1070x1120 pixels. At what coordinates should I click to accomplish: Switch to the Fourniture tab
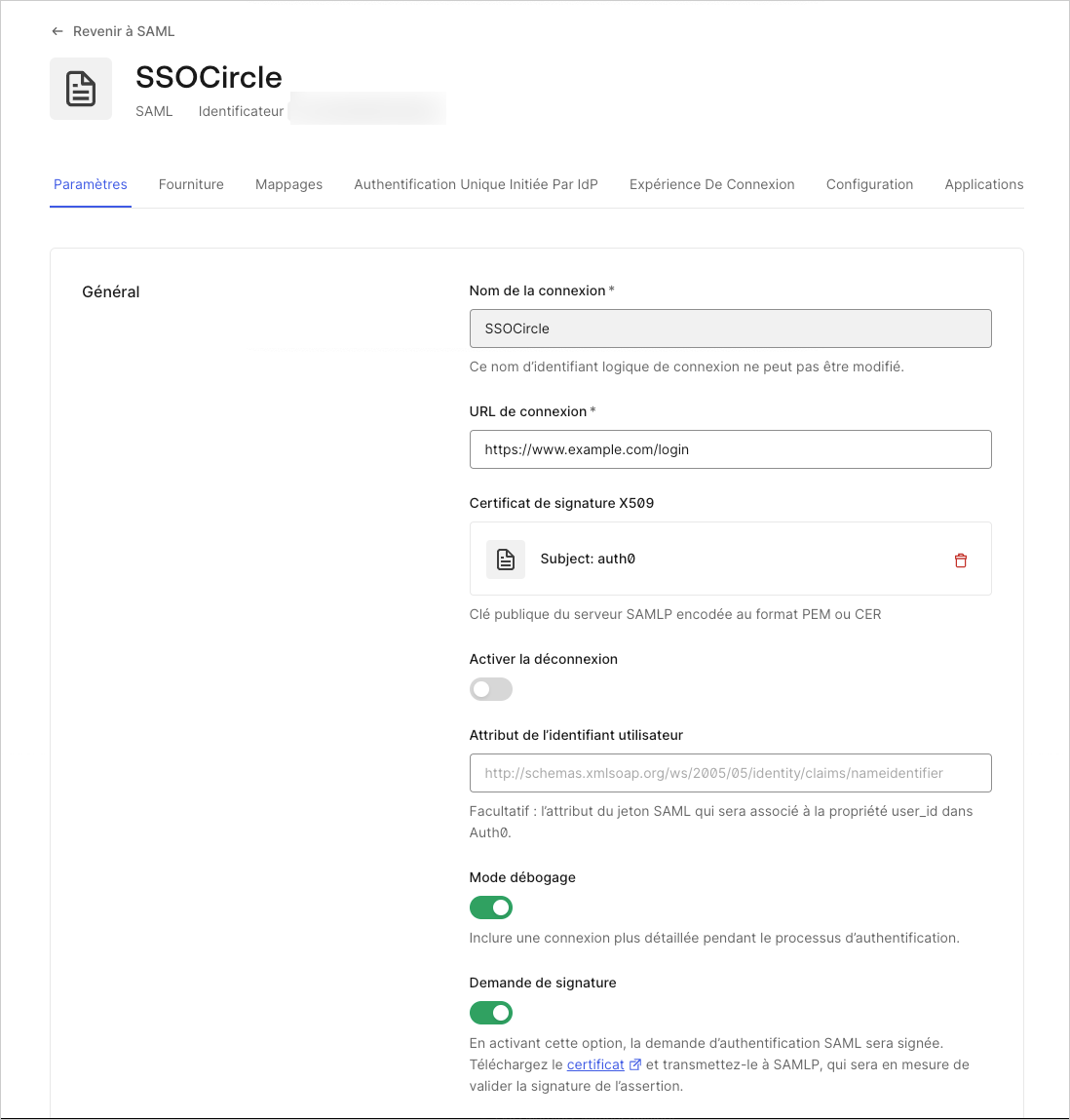190,184
